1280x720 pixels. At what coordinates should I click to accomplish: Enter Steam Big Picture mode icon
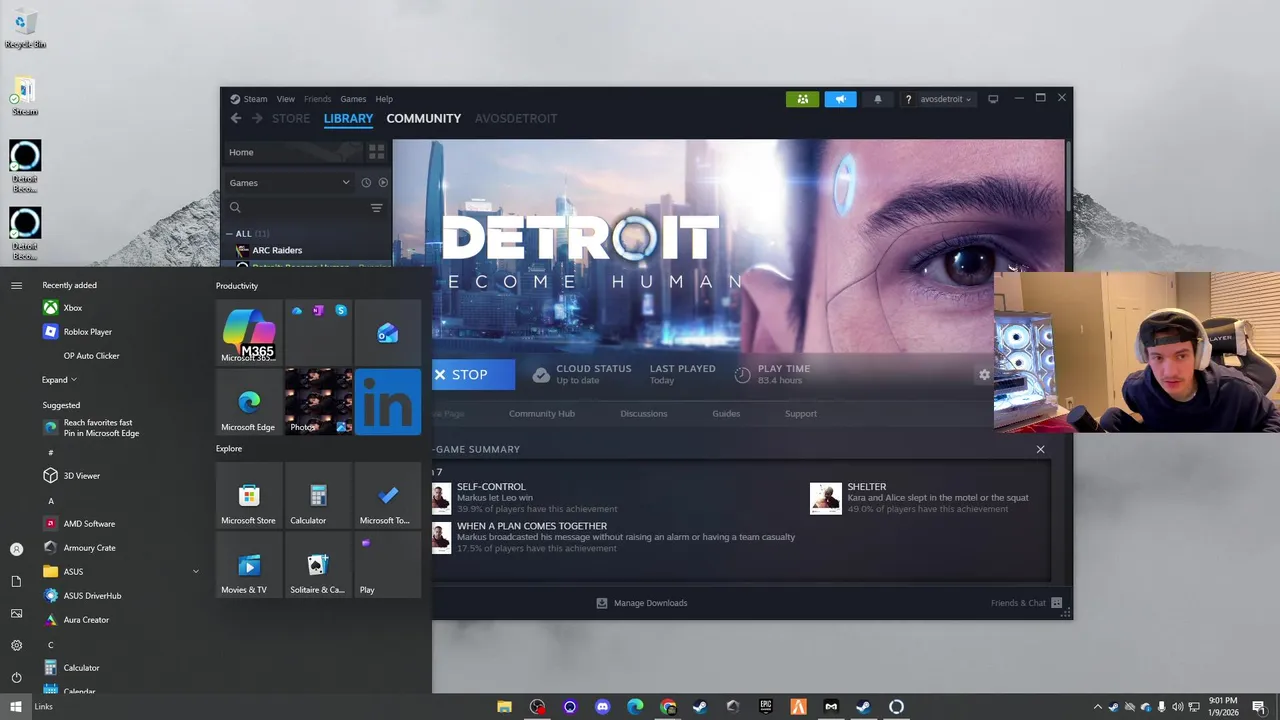click(x=993, y=99)
